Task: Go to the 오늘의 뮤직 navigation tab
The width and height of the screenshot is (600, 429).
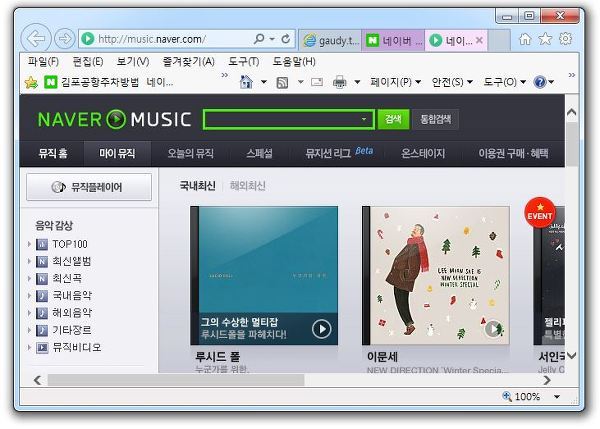Action: pos(191,153)
